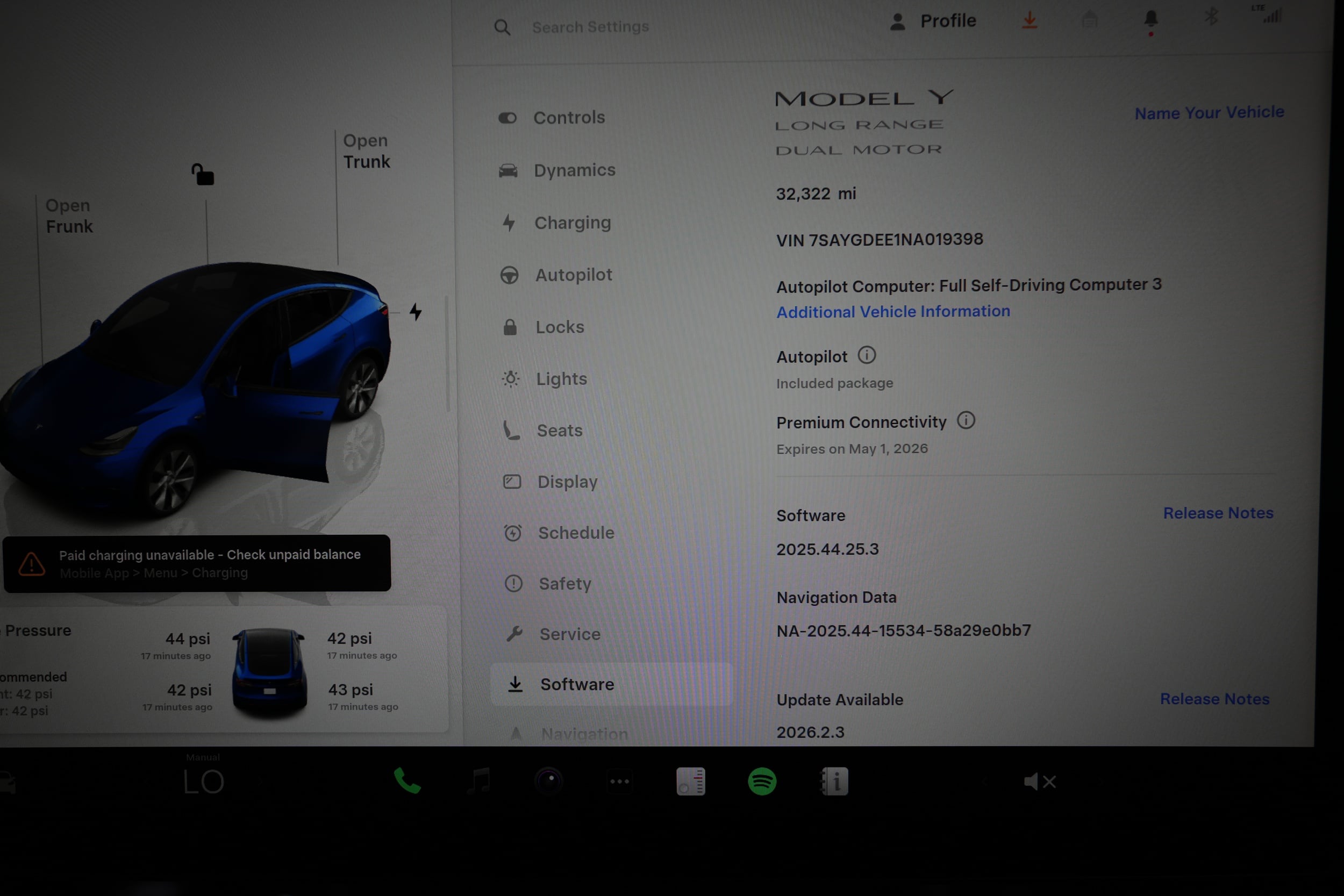This screenshot has width=1344, height=896.
Task: Open the radio tuner icon in dock
Action: [x=691, y=782]
